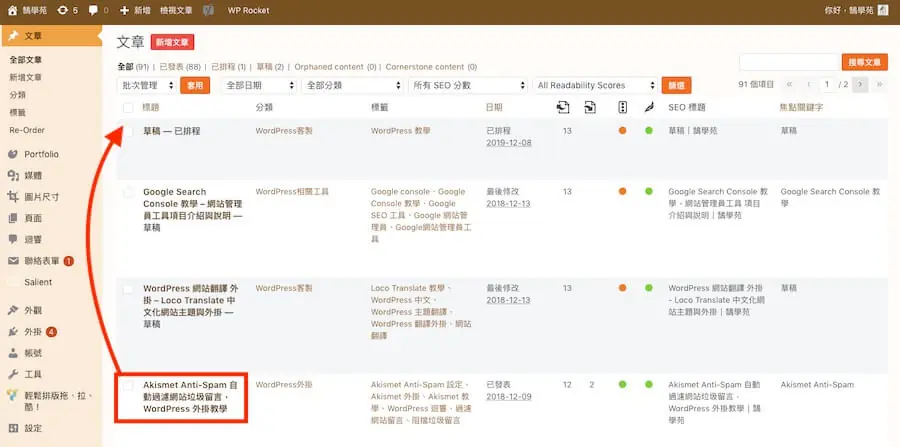Viewport: 900px width, 447px height.
Task: Click the 搜尋文章 search button
Action: point(865,62)
